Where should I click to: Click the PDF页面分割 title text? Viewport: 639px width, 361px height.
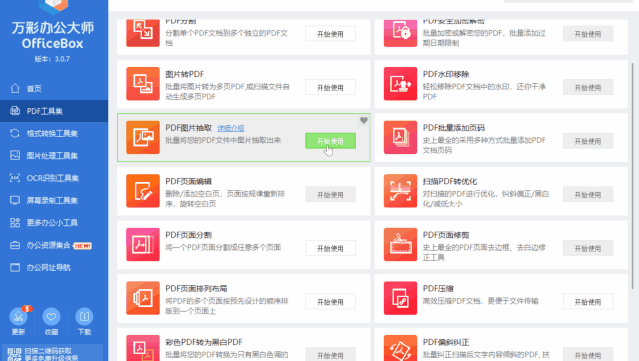(188, 235)
